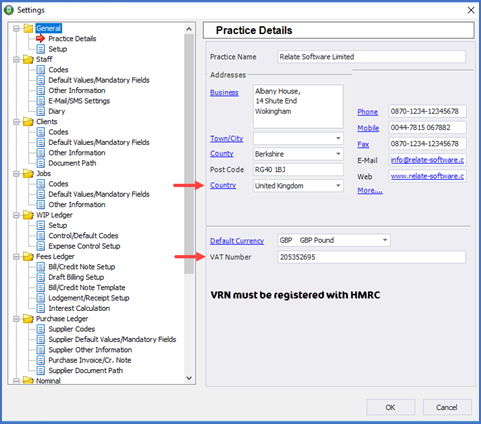Click the Fax link
The height and width of the screenshot is (424, 481).
pos(363,144)
